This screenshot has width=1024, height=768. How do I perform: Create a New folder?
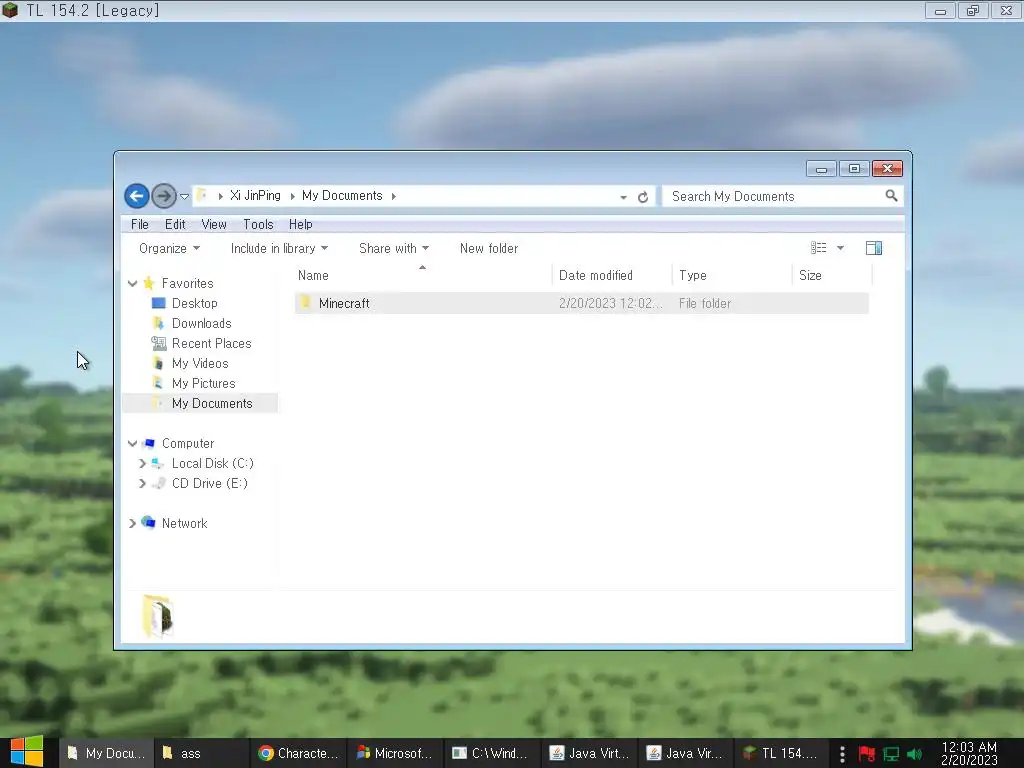tap(488, 248)
